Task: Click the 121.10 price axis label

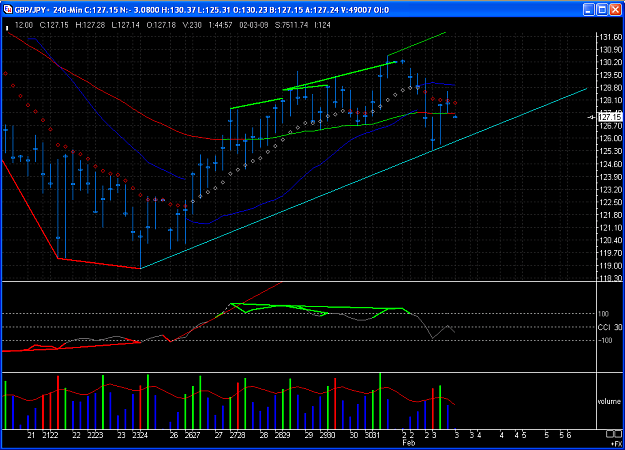Action: point(611,228)
